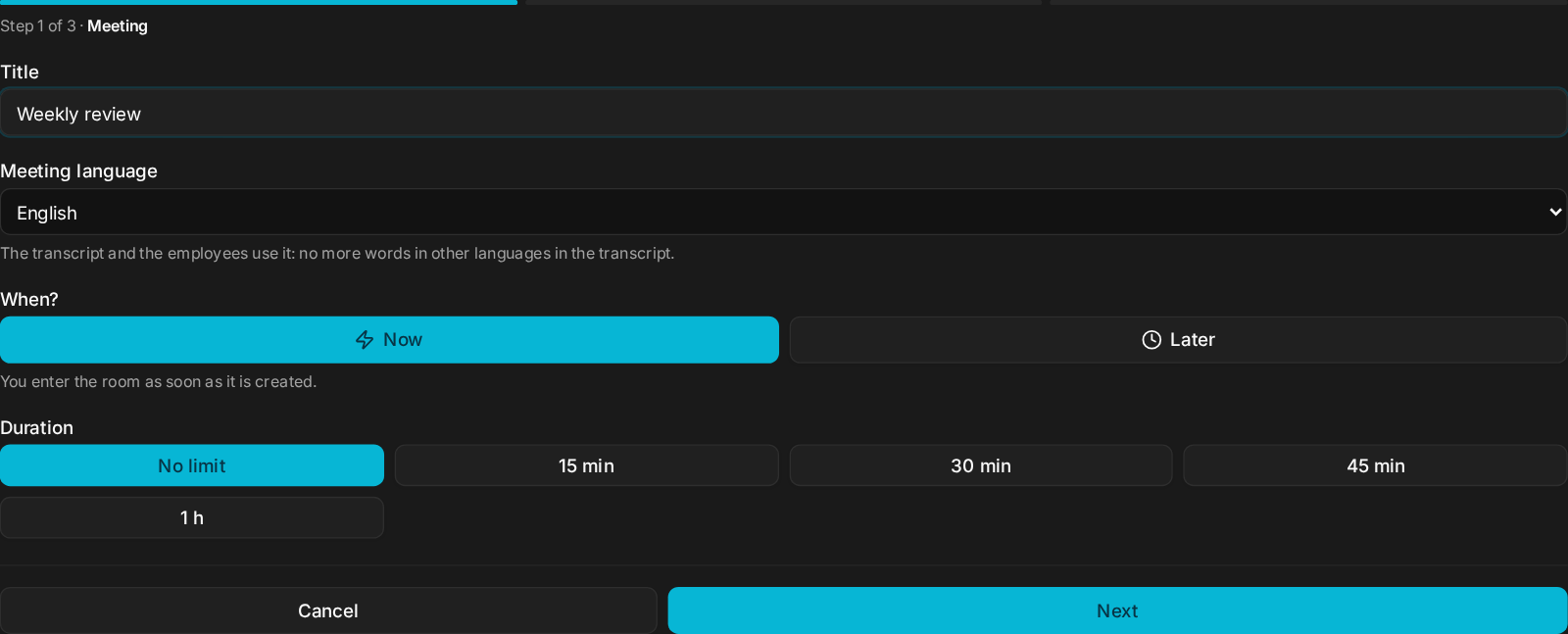Set duration to 1 h
1568x634 pixels.
192,517
